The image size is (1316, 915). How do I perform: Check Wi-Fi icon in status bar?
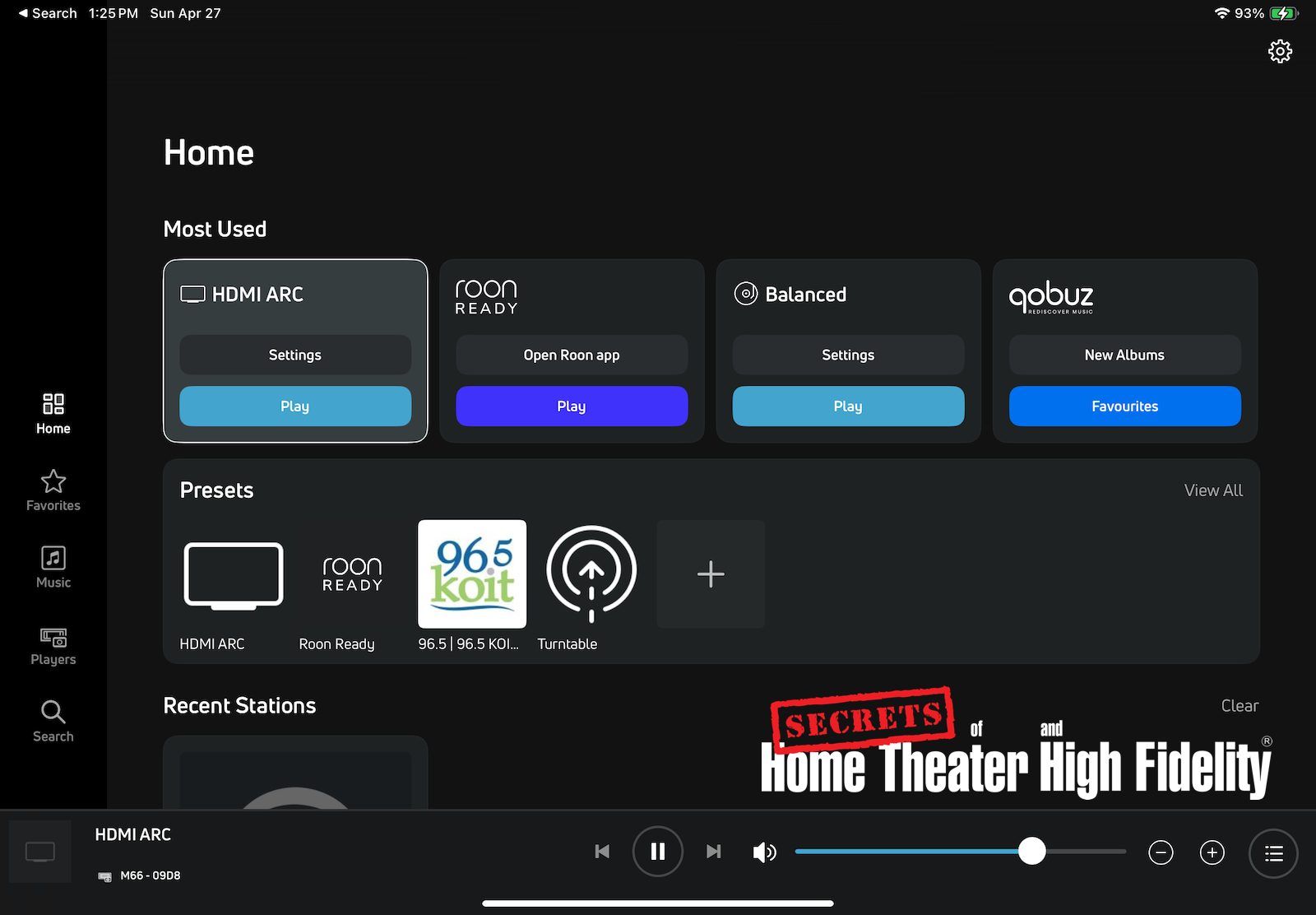click(1222, 13)
